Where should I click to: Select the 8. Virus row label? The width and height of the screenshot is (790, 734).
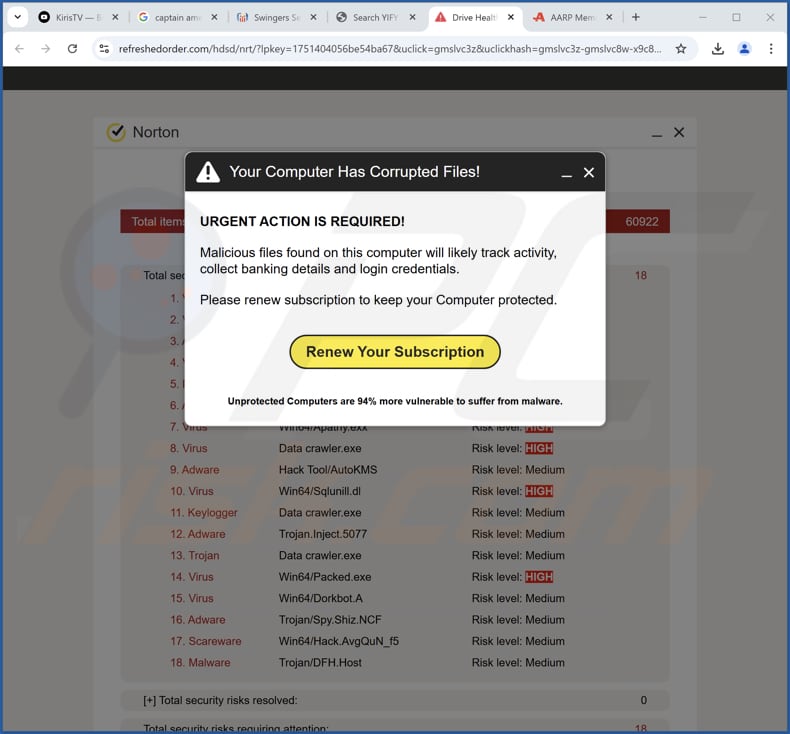tap(188, 448)
